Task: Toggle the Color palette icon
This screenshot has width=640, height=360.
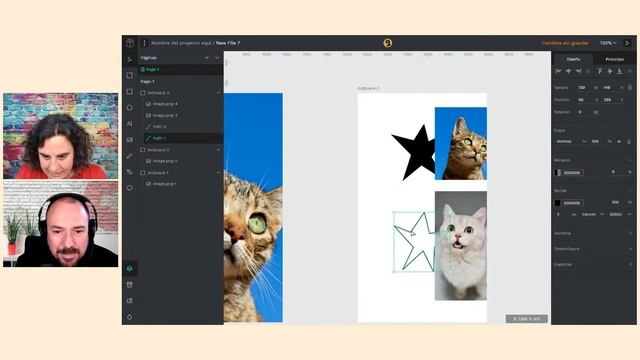Action: [130, 317]
